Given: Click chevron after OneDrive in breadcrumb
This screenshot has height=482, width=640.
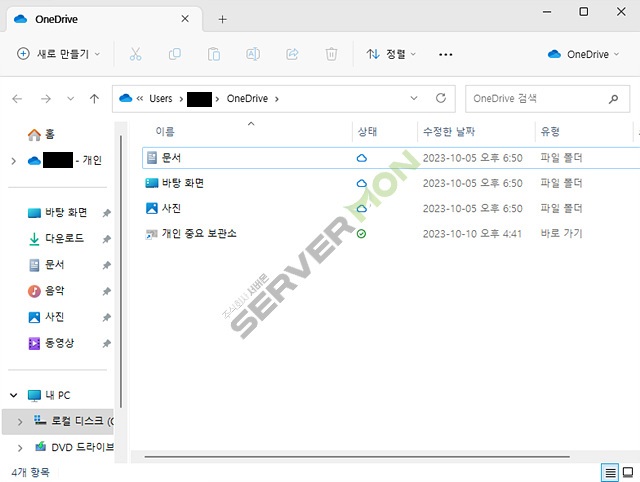Looking at the screenshot, I should tap(277, 99).
